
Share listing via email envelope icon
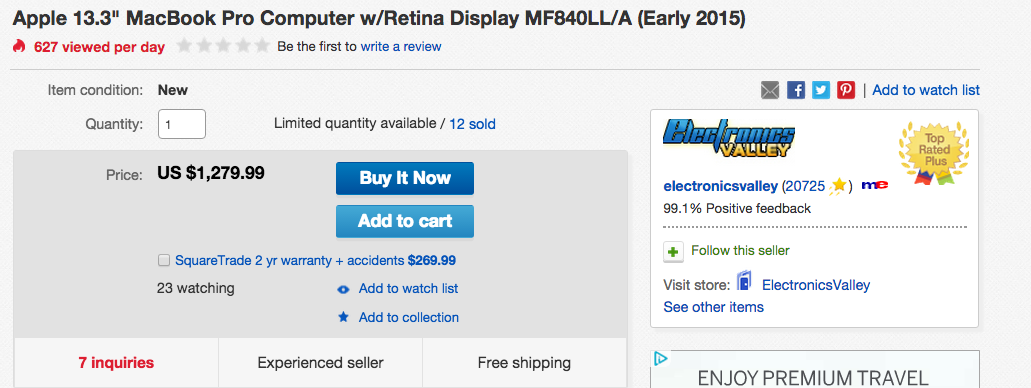point(770,90)
